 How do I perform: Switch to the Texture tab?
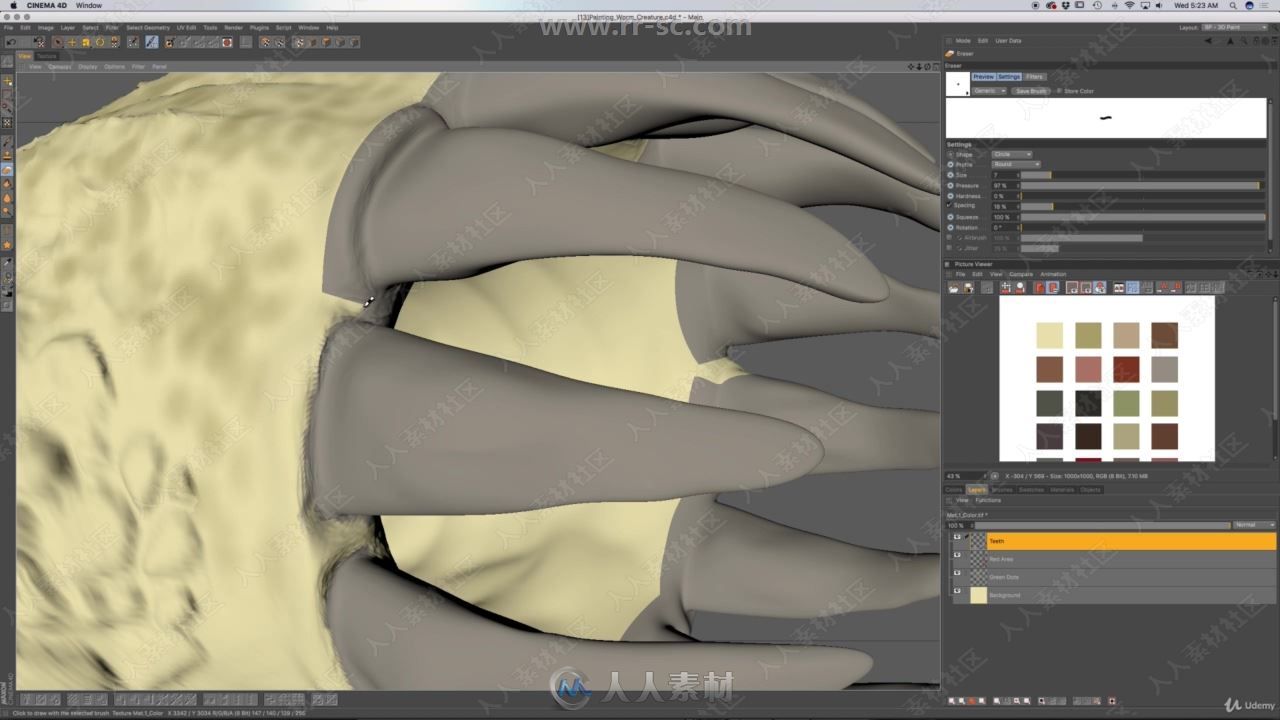(47, 56)
